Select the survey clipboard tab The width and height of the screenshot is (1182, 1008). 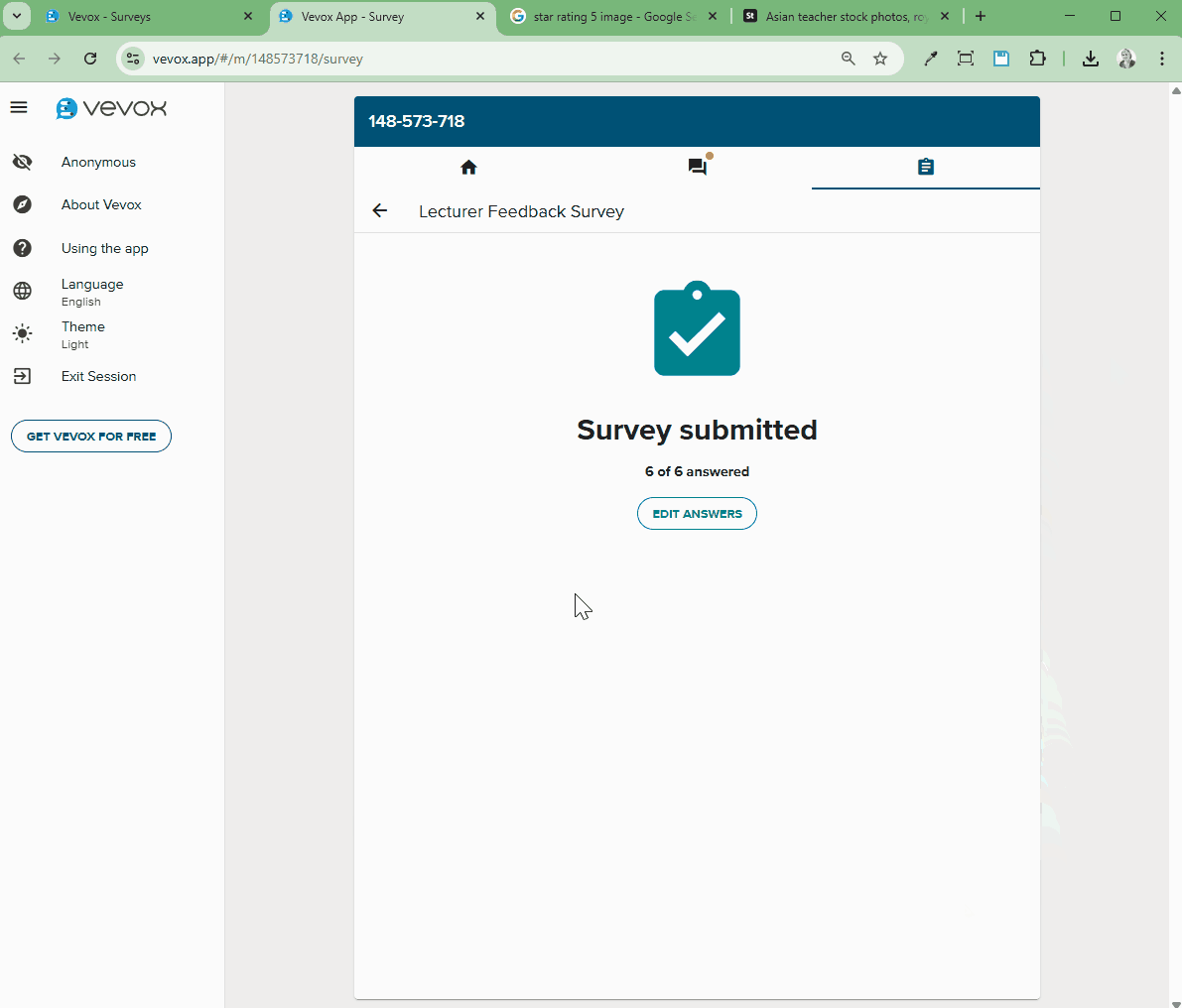[925, 168]
